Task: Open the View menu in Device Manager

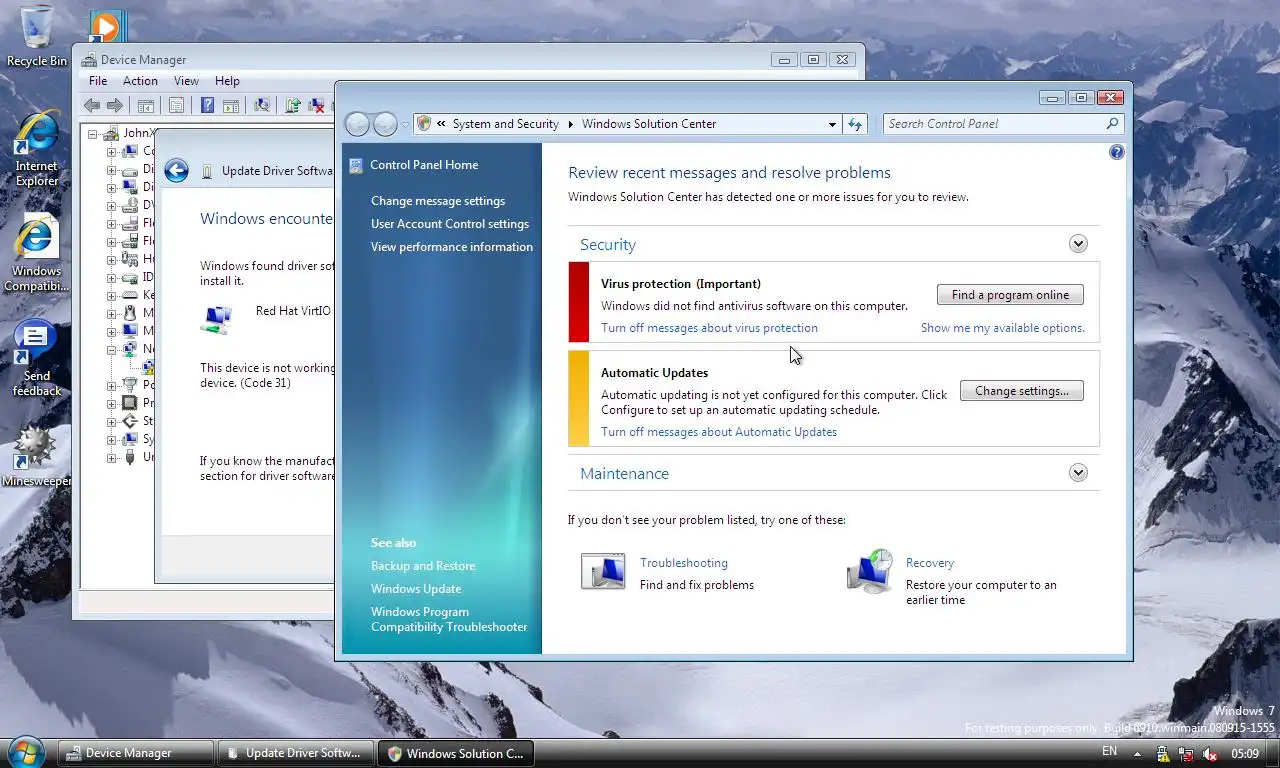Action: pos(186,81)
